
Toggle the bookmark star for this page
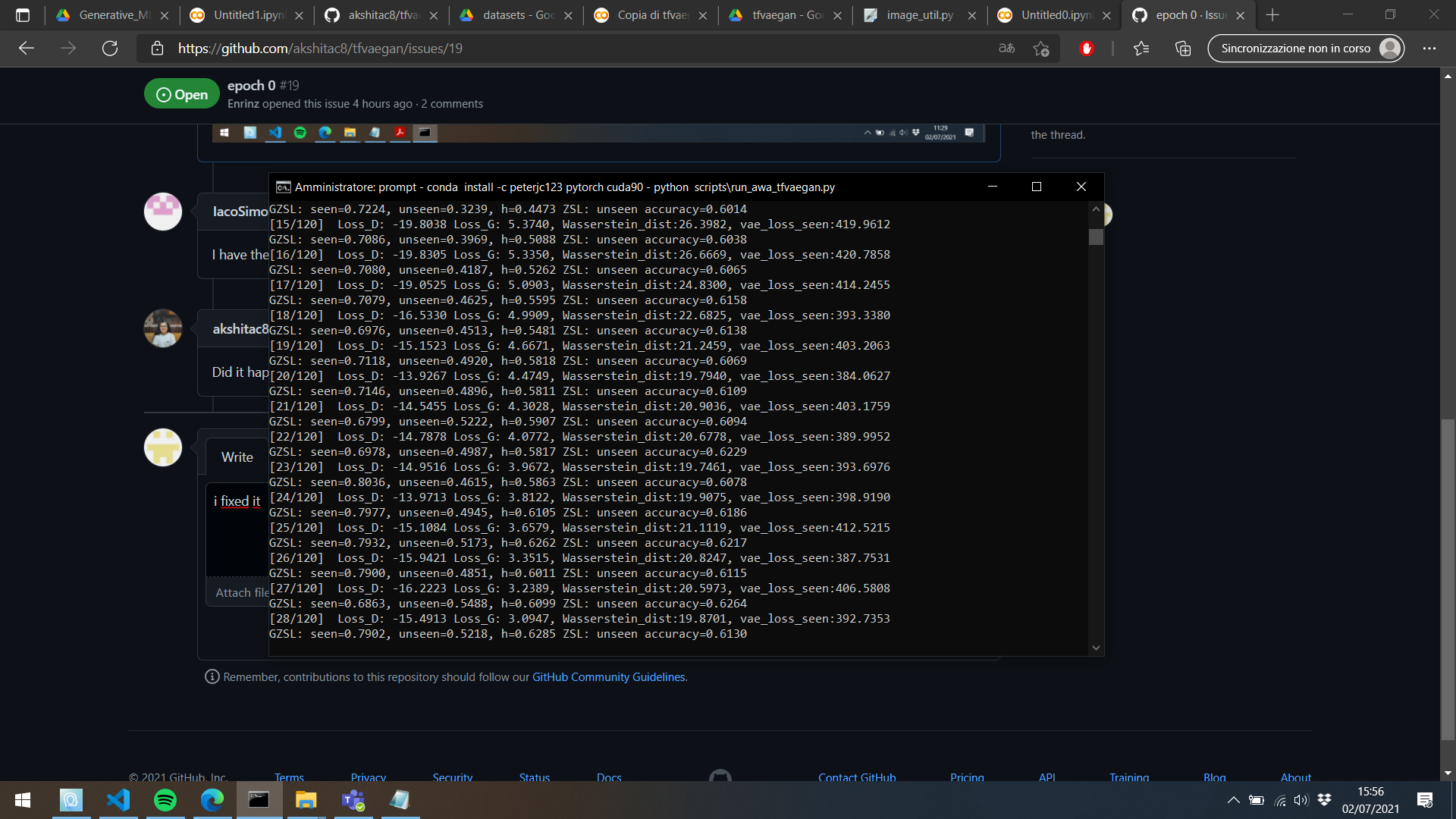click(x=1042, y=48)
